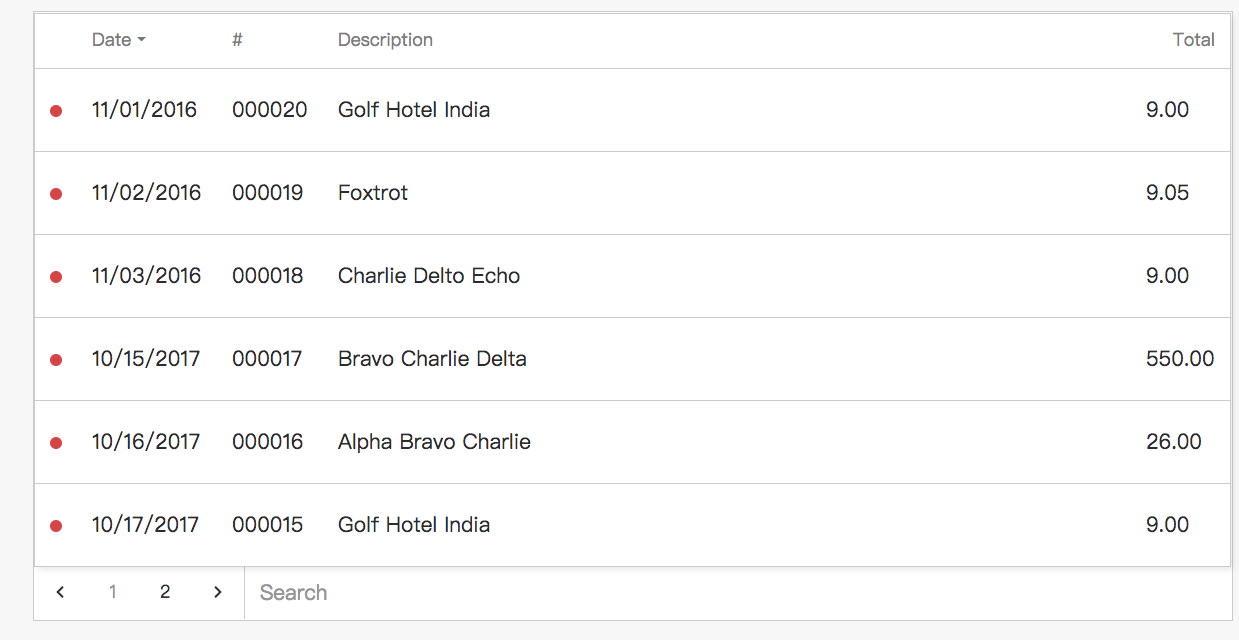Focus the Search field
1239x640 pixels.
point(738,593)
